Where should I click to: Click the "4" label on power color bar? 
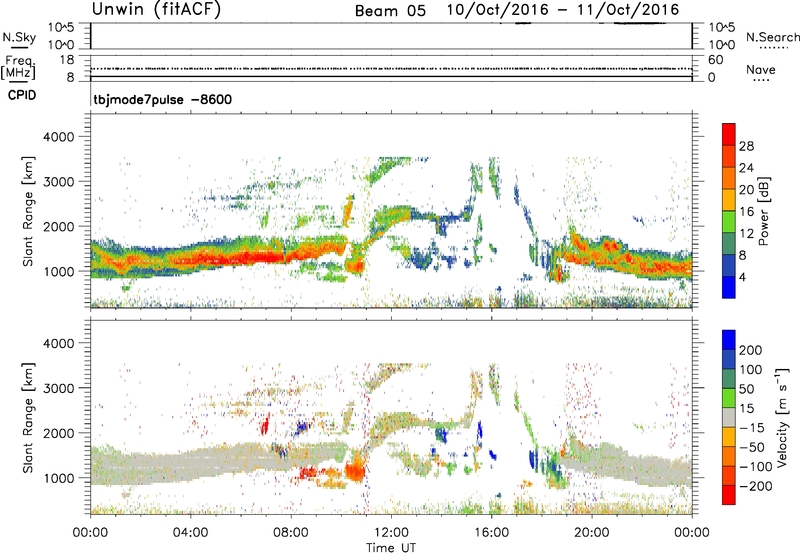click(x=742, y=277)
